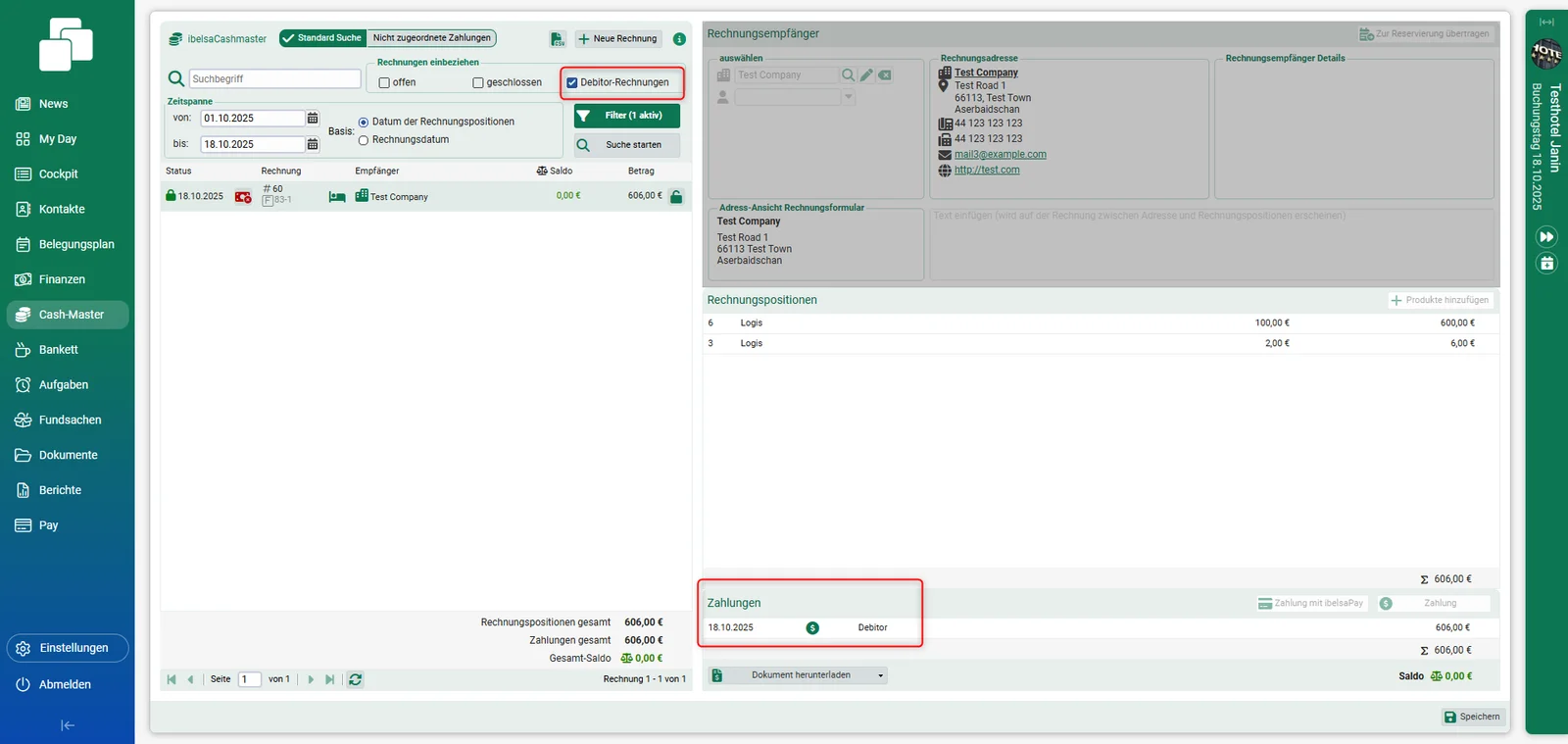Viewport: 1568px width, 744px height.
Task: Jump to the last page of invoices
Action: (329, 679)
